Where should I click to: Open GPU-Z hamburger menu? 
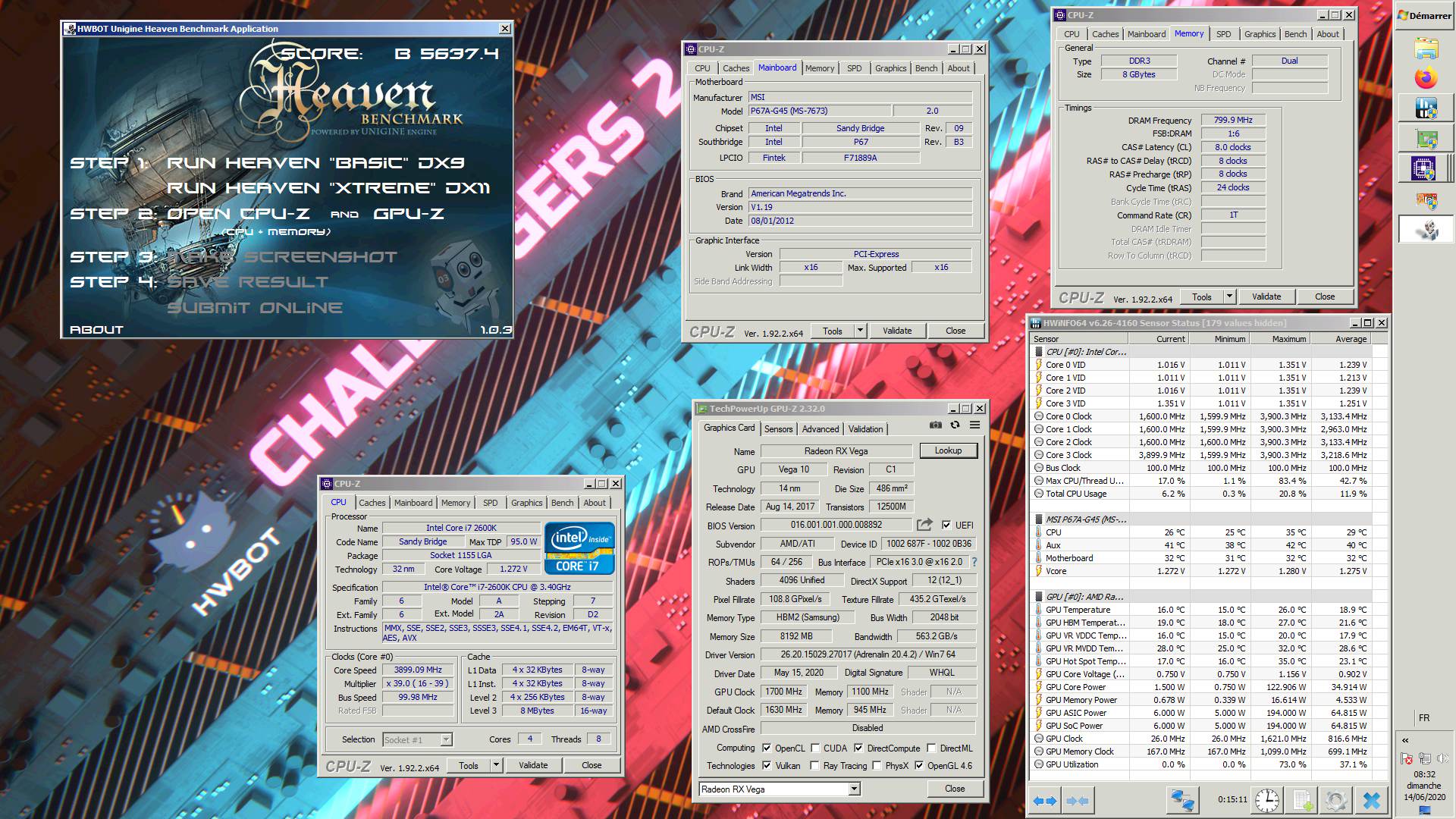[975, 425]
